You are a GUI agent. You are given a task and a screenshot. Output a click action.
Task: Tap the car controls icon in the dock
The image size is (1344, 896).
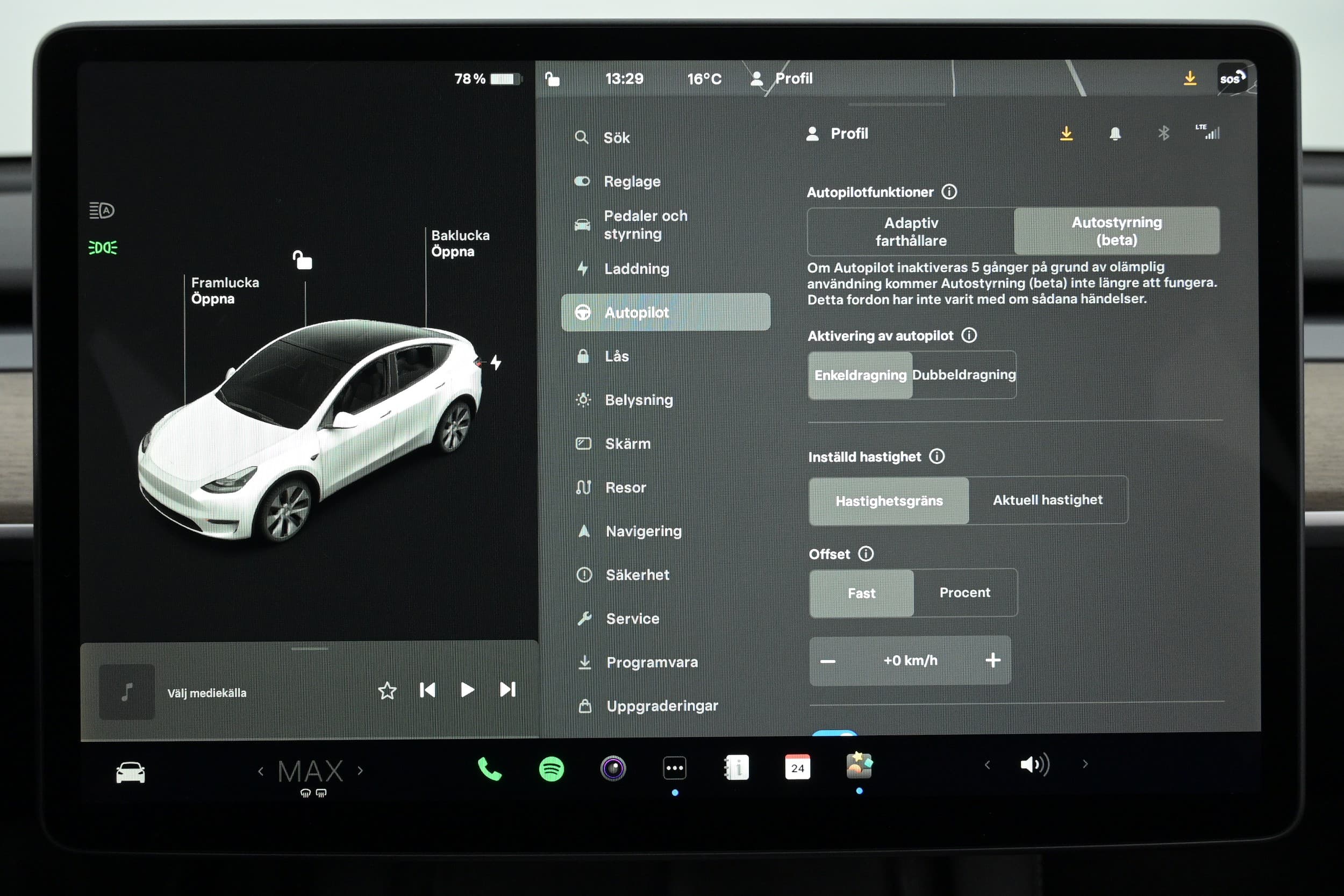pyautogui.click(x=130, y=772)
